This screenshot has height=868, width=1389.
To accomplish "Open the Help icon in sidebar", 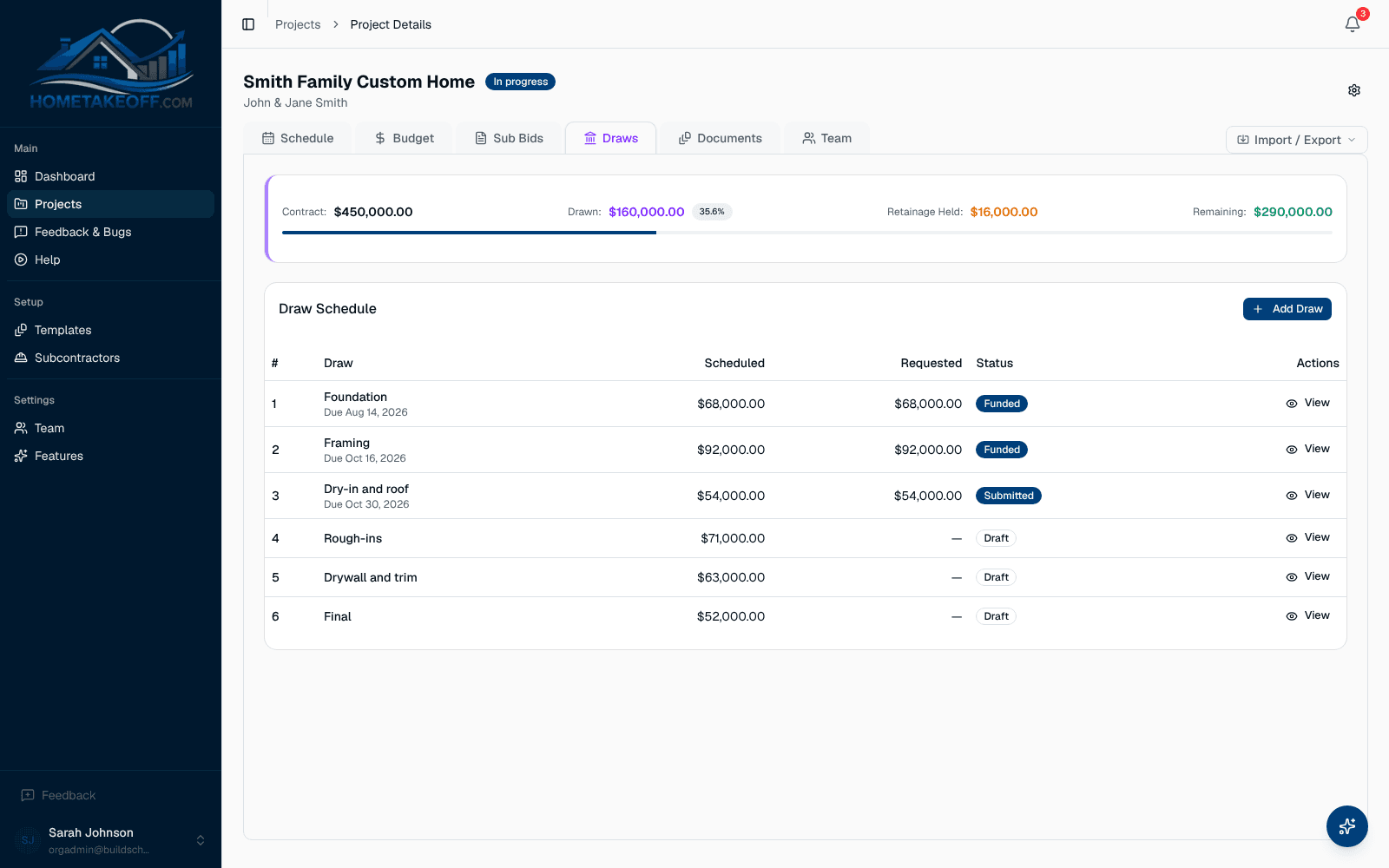I will [21, 260].
